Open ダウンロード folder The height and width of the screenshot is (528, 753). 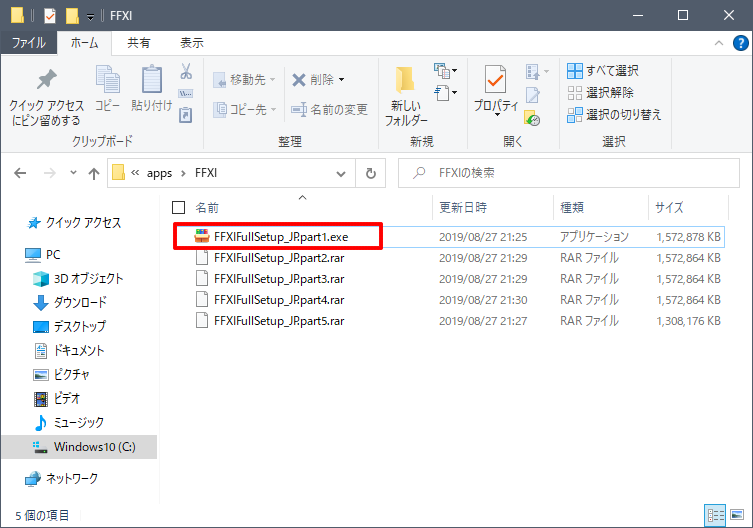(x=70, y=303)
